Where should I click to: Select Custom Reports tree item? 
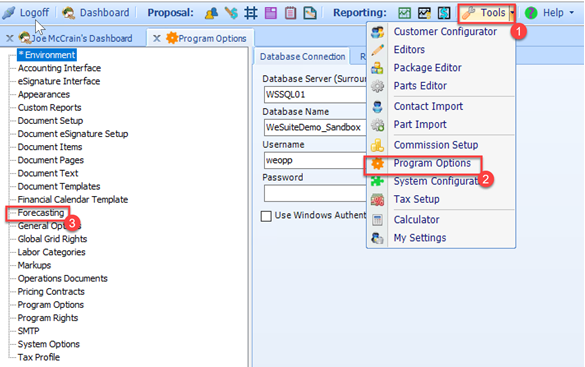(x=49, y=107)
